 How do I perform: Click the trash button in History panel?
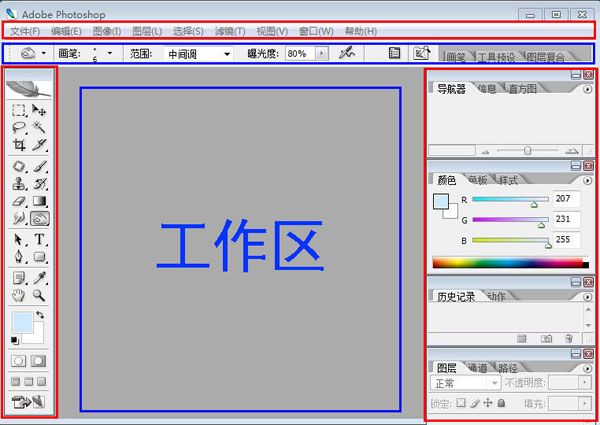568,340
